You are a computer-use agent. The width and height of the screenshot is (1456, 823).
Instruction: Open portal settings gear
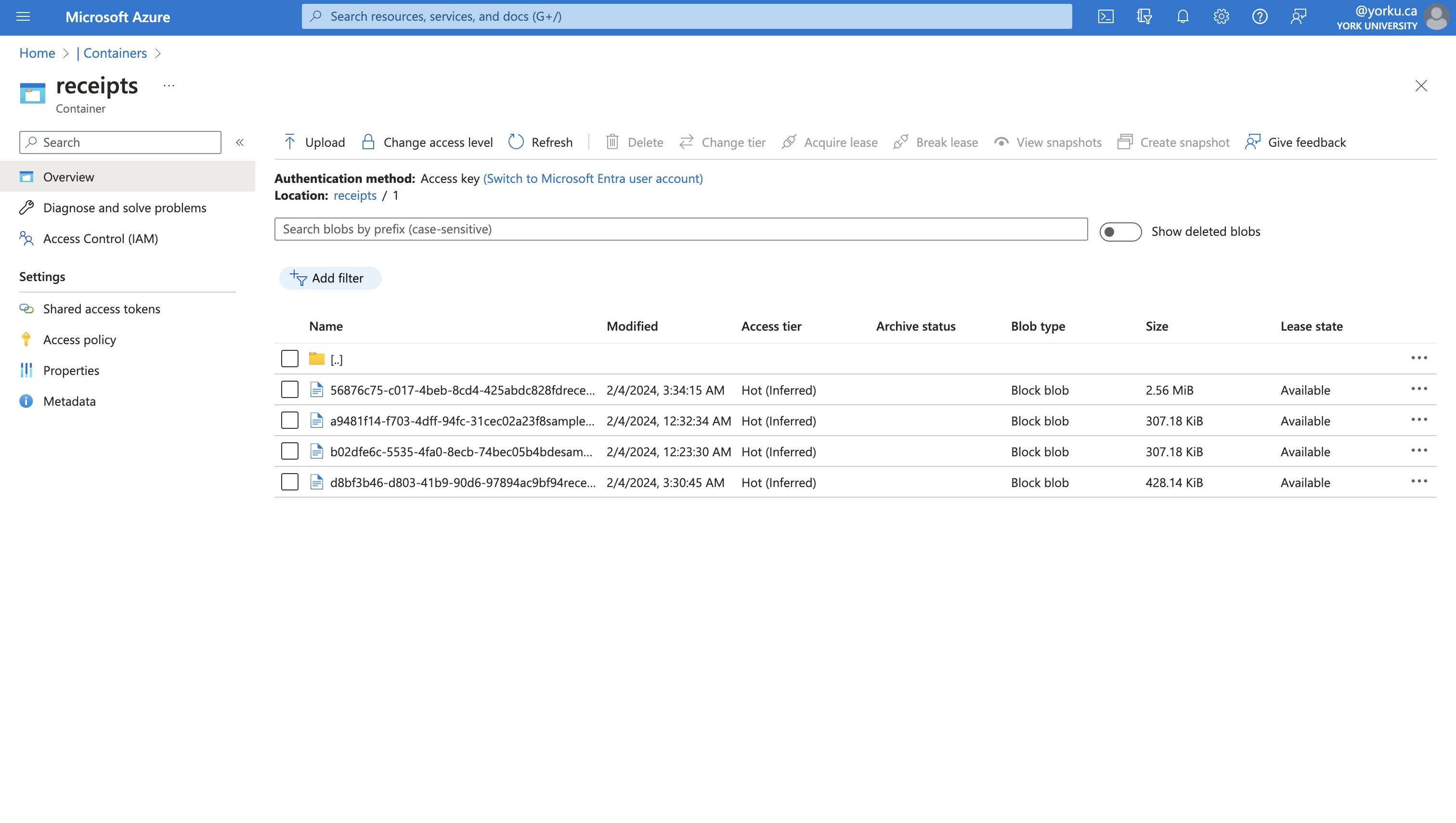(1221, 16)
